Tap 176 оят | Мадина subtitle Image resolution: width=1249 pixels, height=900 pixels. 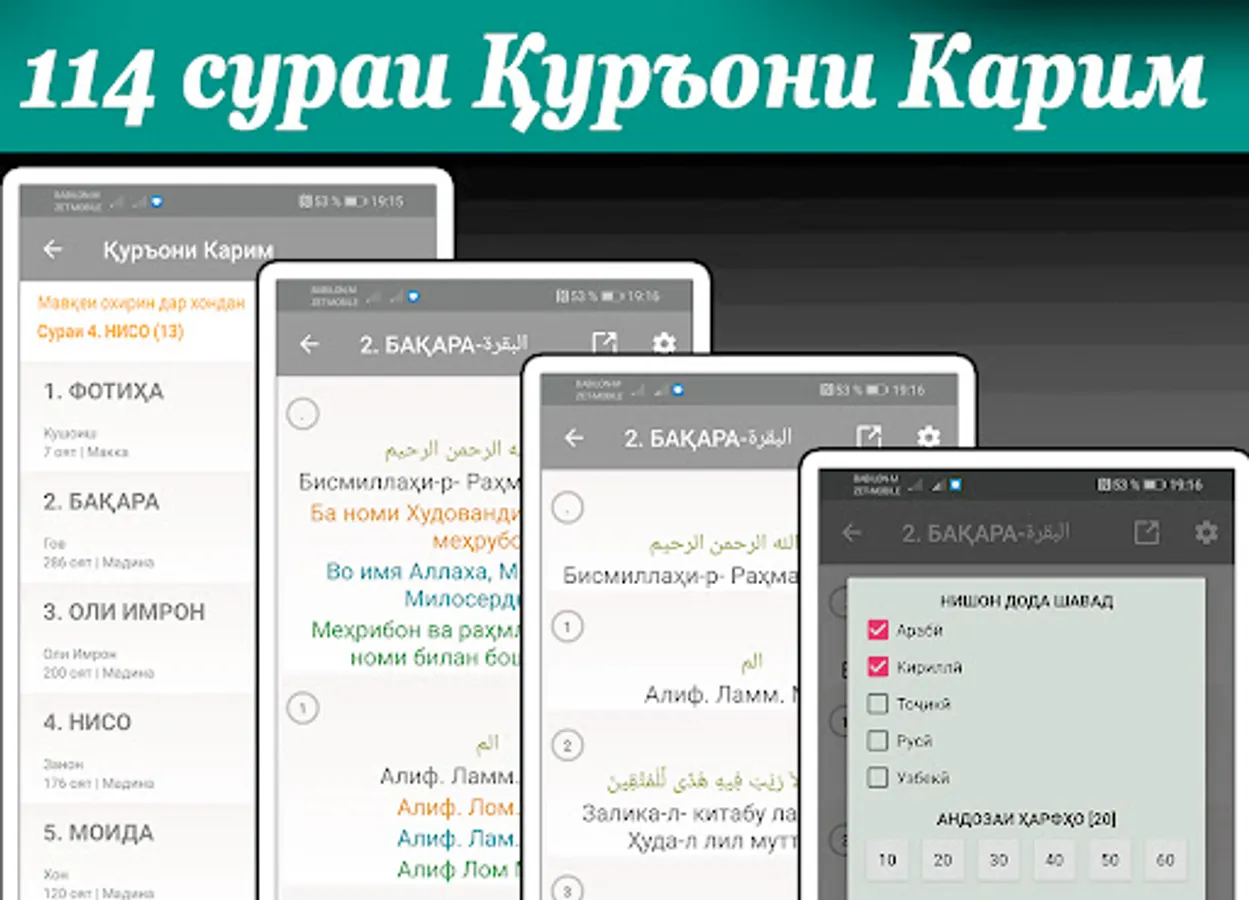[99, 783]
